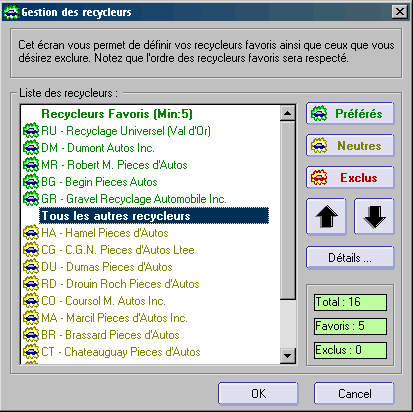This screenshot has width=413, height=412.
Task: Mark recycler as Préférés
Action: [x=350, y=114]
